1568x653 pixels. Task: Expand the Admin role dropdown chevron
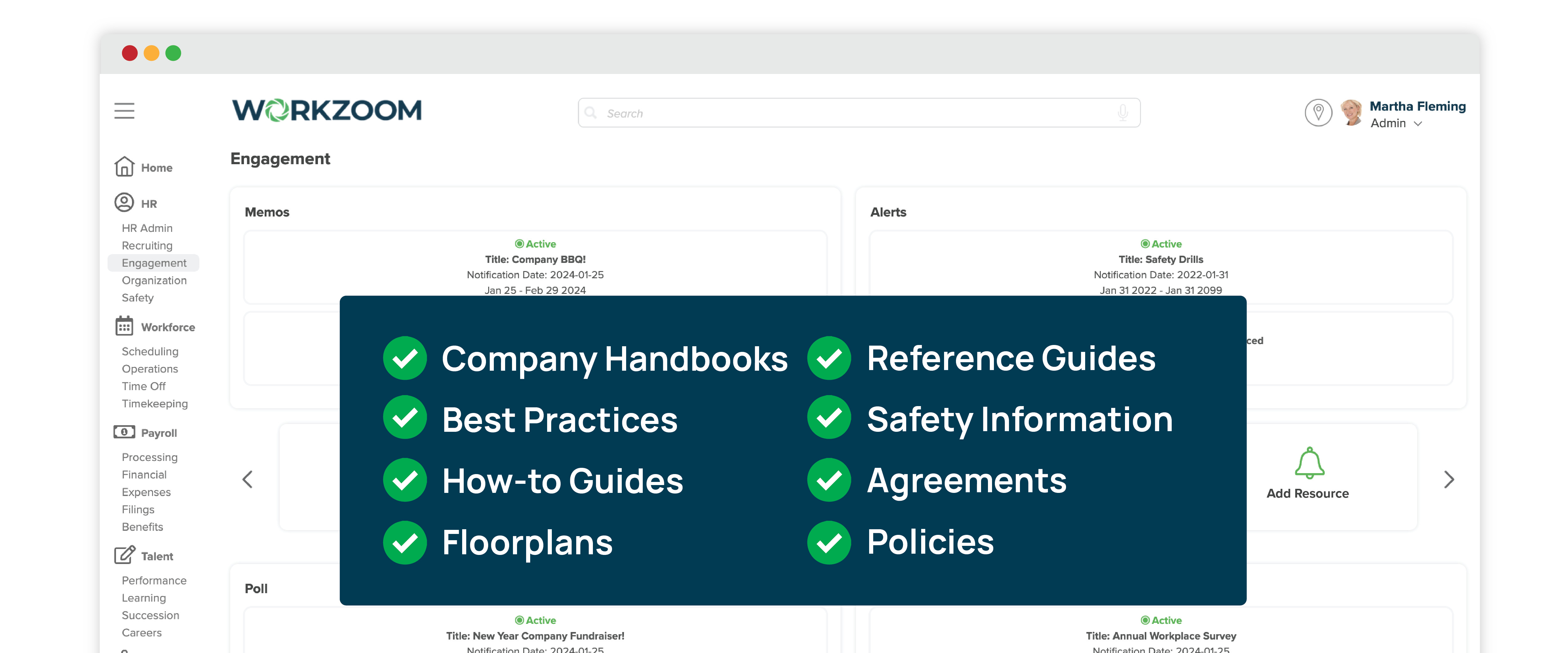tap(1418, 123)
